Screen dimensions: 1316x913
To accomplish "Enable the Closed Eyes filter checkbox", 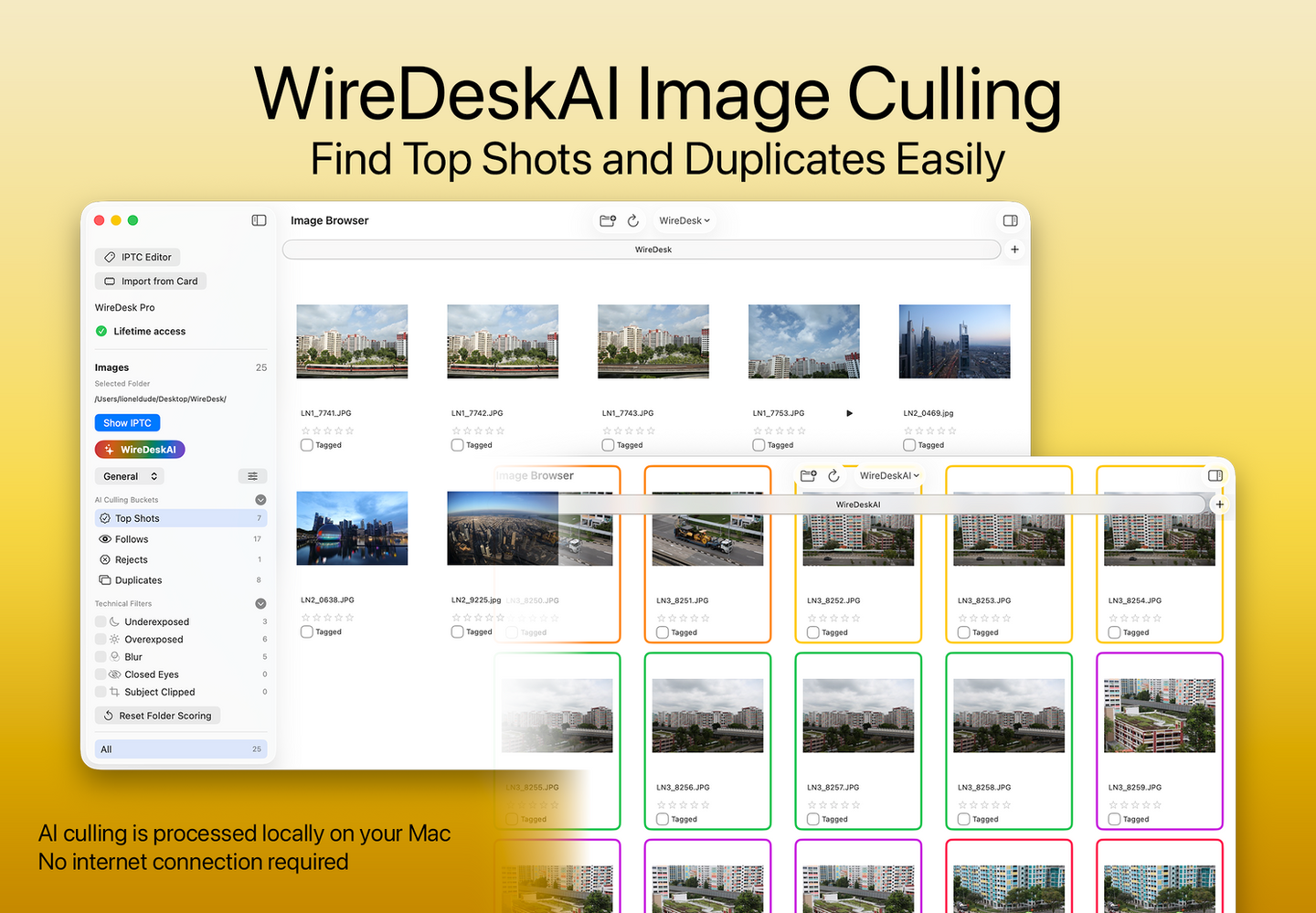I will (101, 674).
